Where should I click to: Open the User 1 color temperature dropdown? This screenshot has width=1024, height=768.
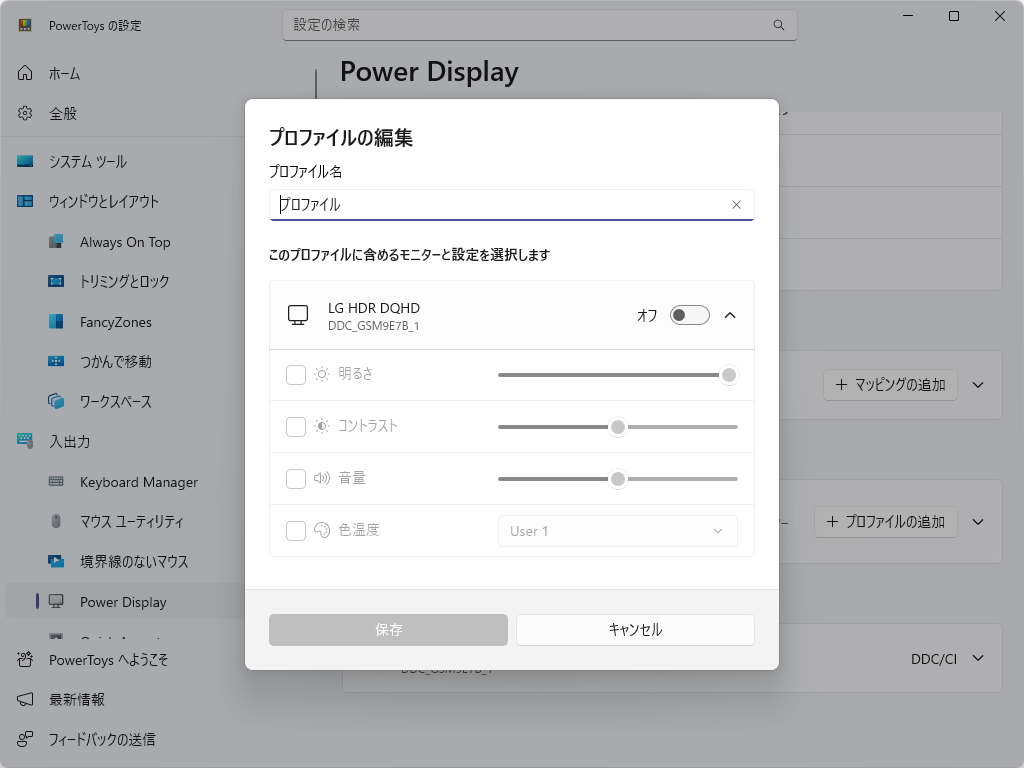tap(618, 531)
